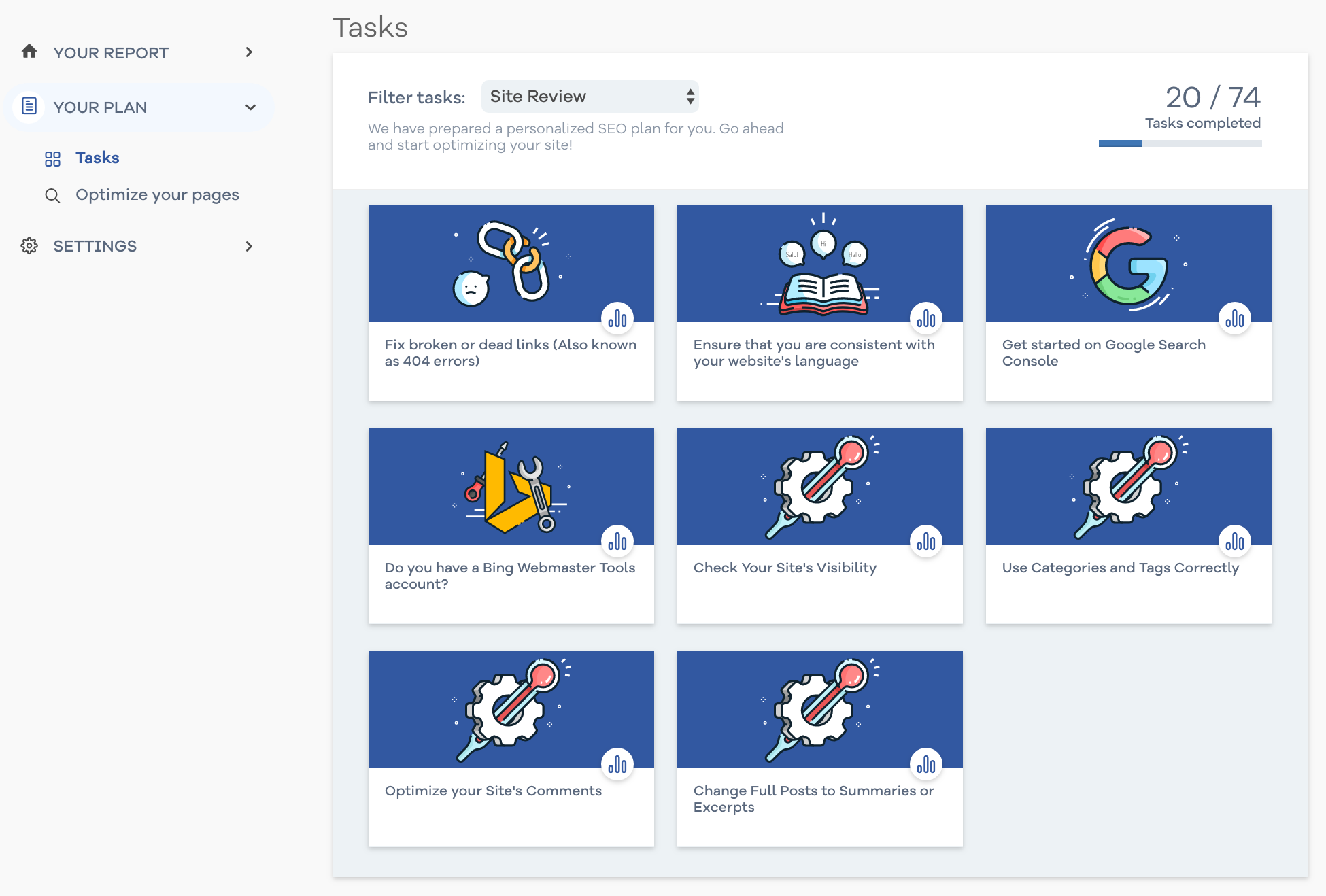The width and height of the screenshot is (1326, 896).
Task: Open Use Categories and Tags Correctly task
Action: pos(1120,568)
